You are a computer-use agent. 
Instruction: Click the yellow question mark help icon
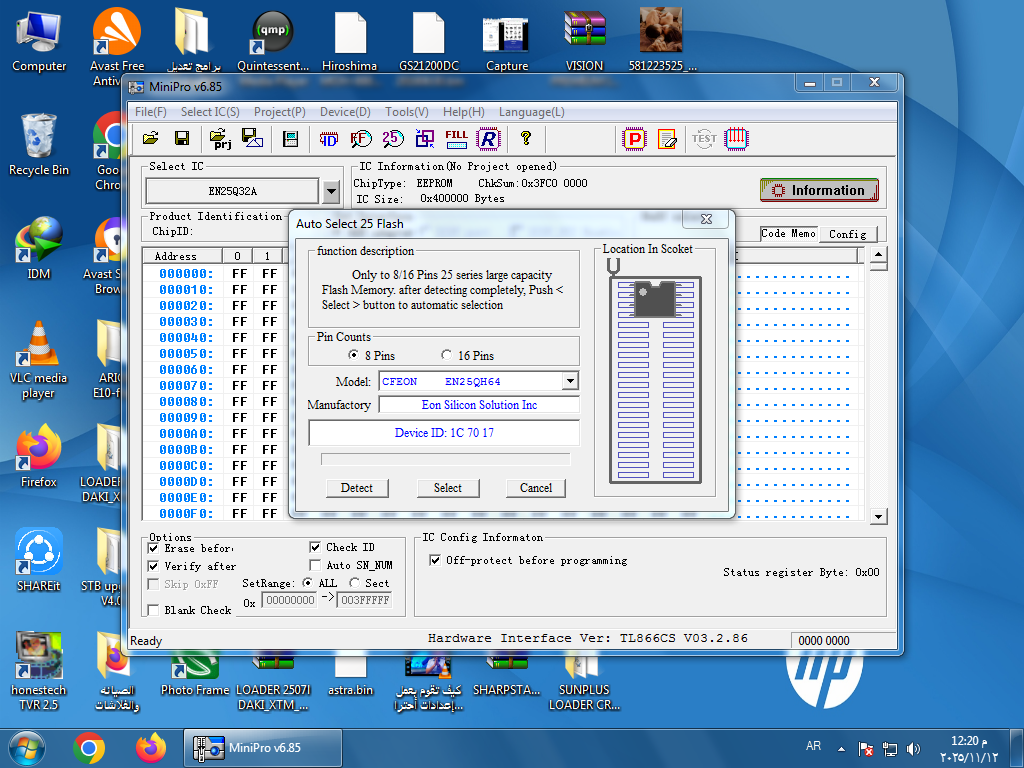pyautogui.click(x=526, y=139)
